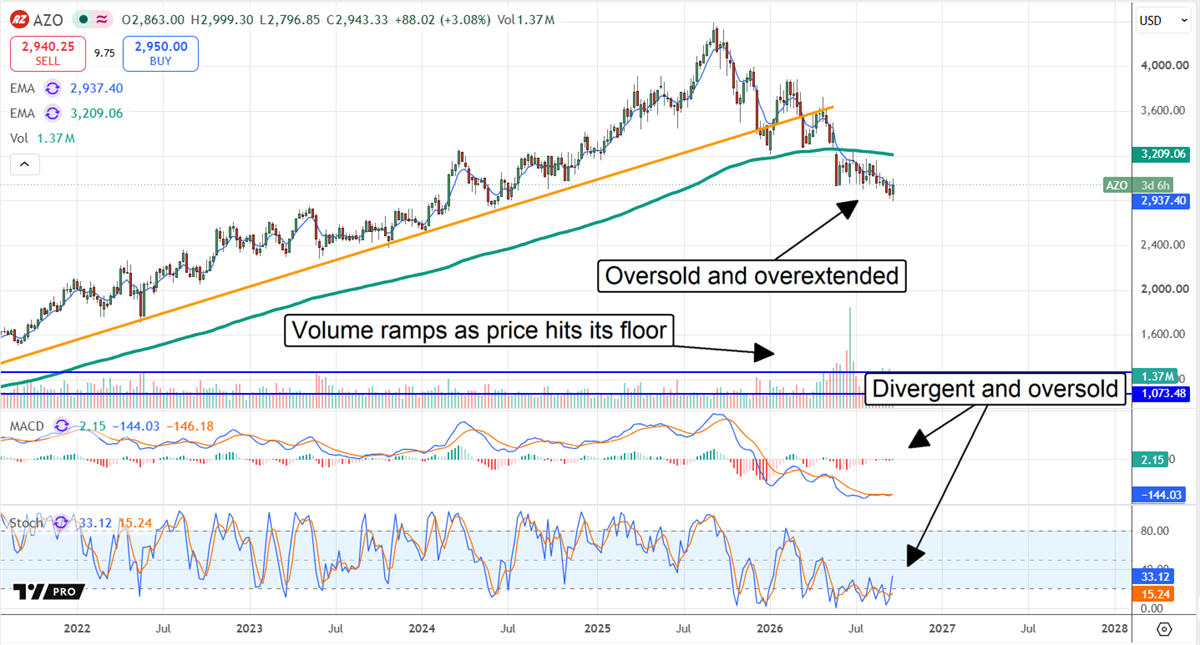Click the blue 2,937.40 price scale label
1200x645 pixels.
coord(1161,201)
